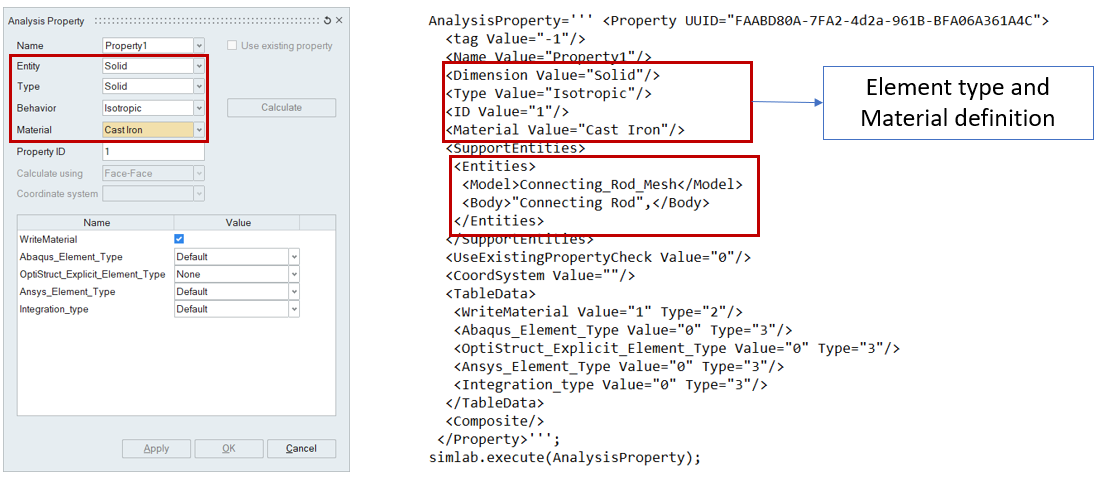Screen dimensions: 1109x487
Task: Expand the Behavior dropdown showing Isotropic
Action: pos(199,108)
